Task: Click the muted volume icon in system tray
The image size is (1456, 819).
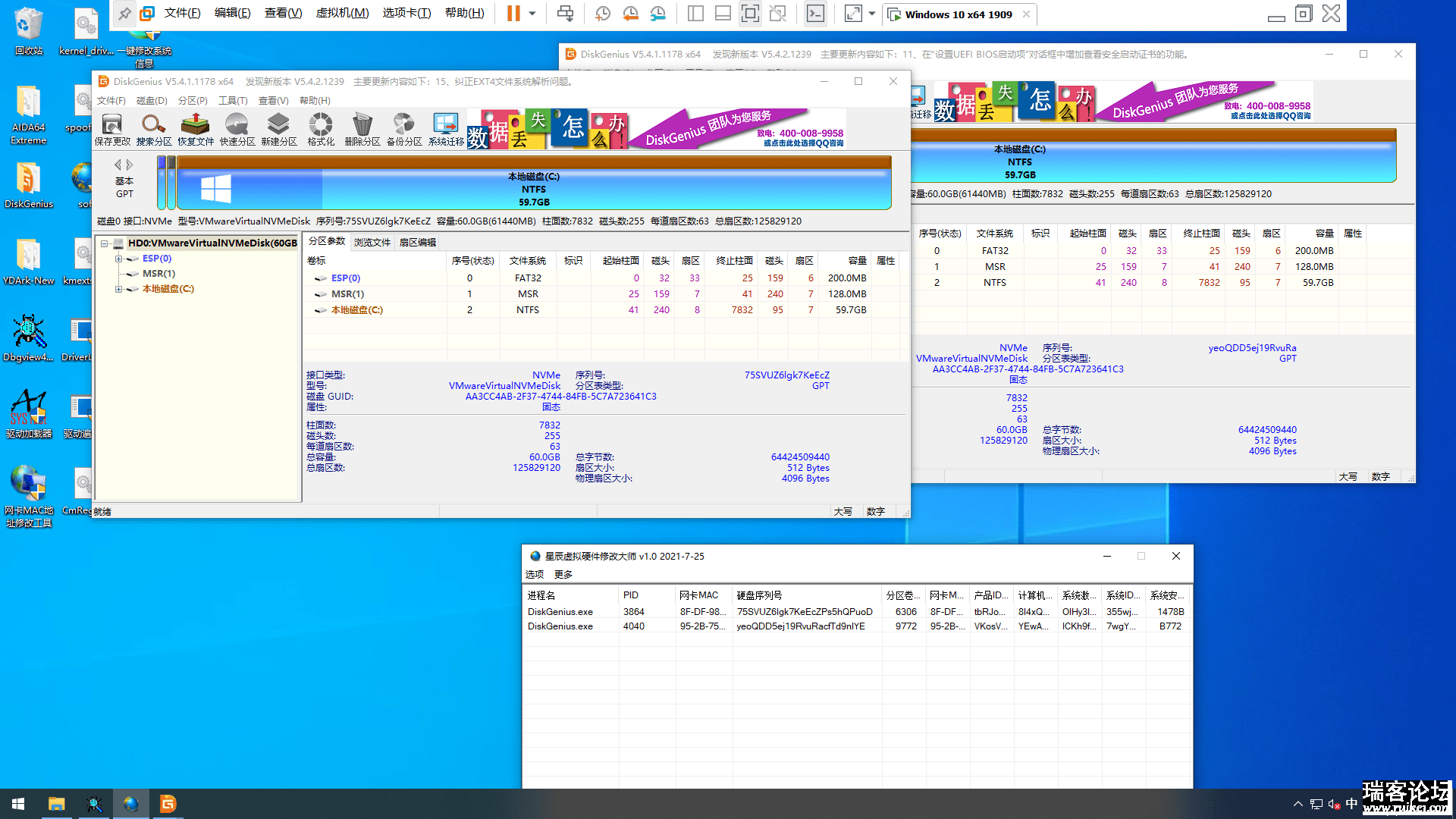Action: pyautogui.click(x=1334, y=804)
